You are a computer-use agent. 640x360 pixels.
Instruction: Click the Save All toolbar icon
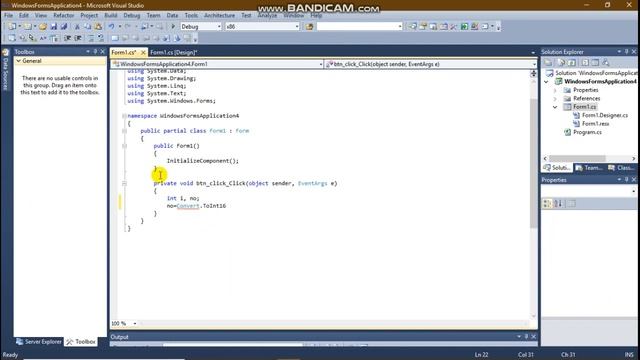(64, 27)
